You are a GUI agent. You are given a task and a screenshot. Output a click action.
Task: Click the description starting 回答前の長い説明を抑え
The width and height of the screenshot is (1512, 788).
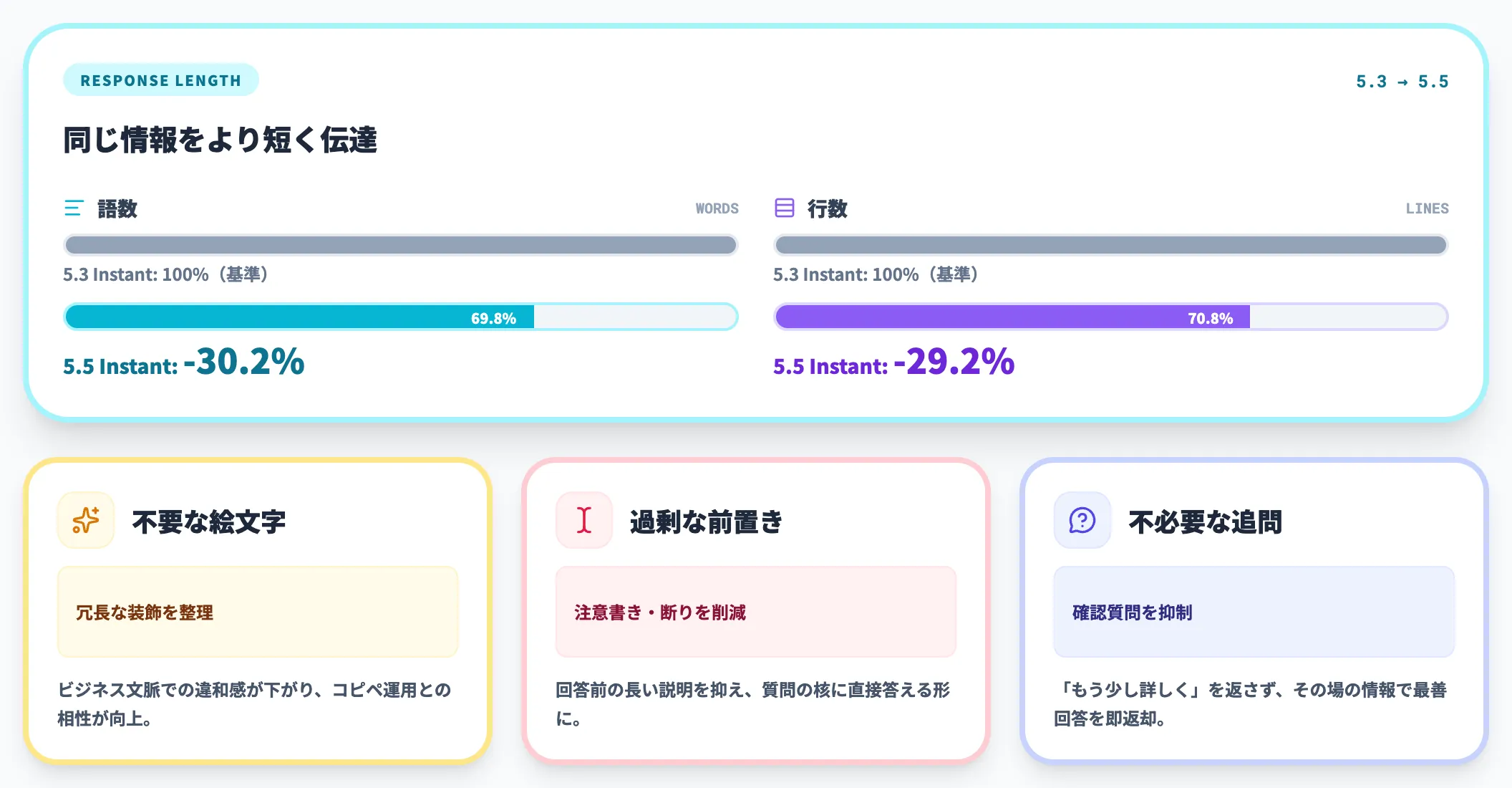coord(753,703)
